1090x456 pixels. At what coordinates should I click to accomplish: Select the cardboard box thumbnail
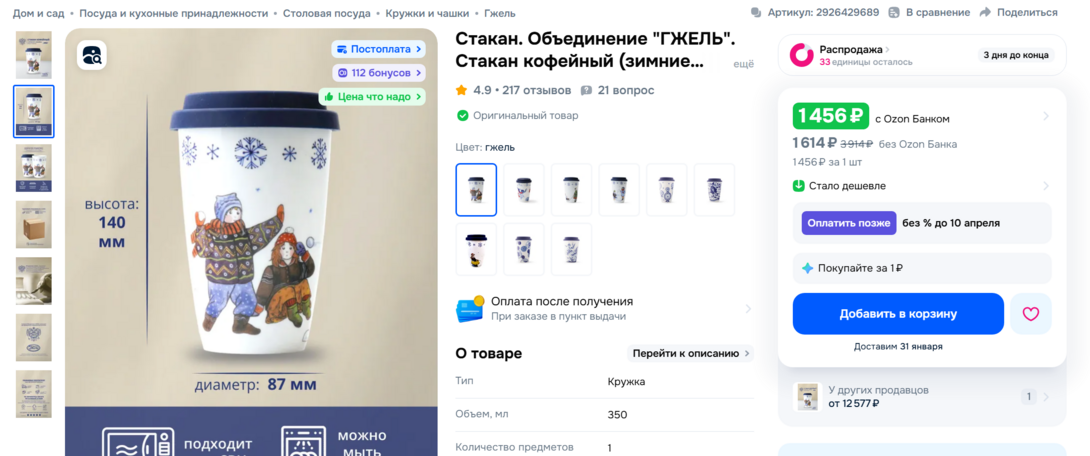tap(33, 225)
